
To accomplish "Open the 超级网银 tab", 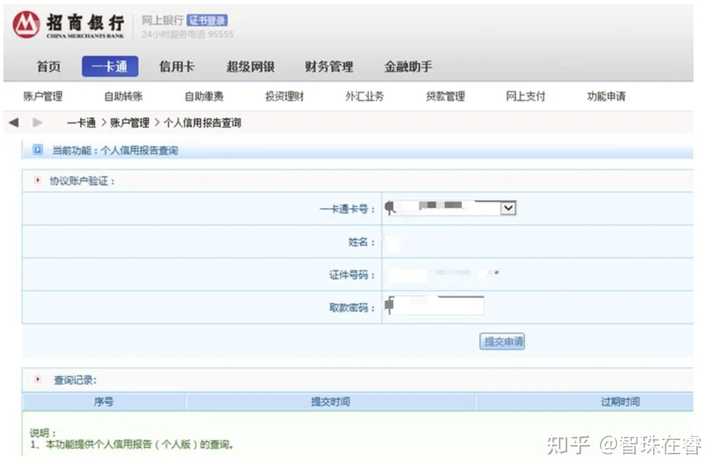I will [x=251, y=67].
